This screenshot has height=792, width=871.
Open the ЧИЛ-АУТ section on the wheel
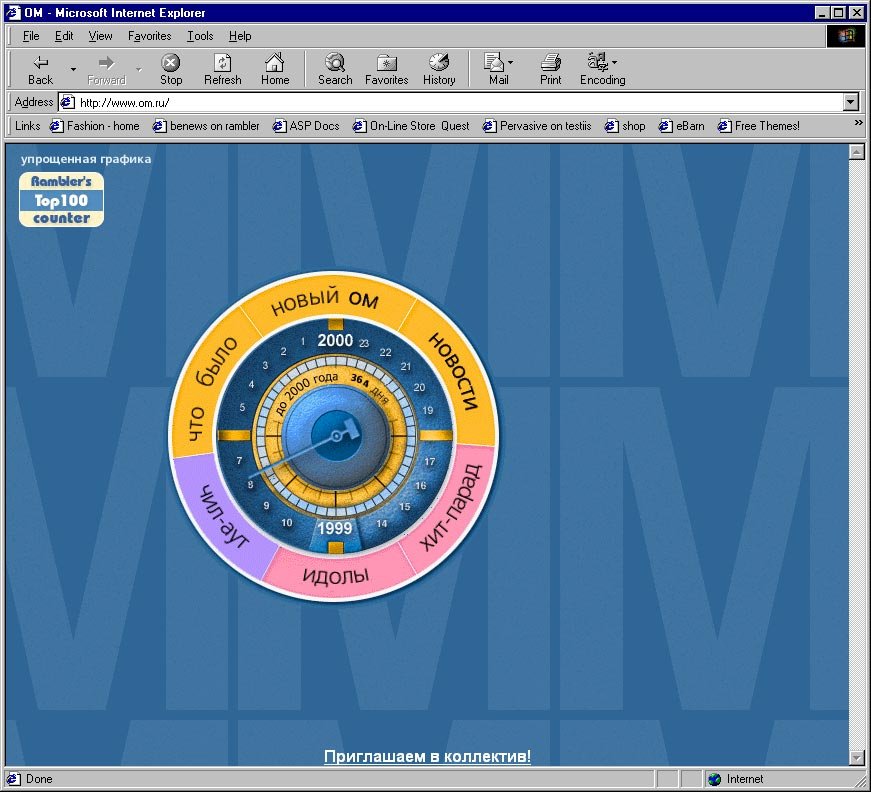pos(225,517)
